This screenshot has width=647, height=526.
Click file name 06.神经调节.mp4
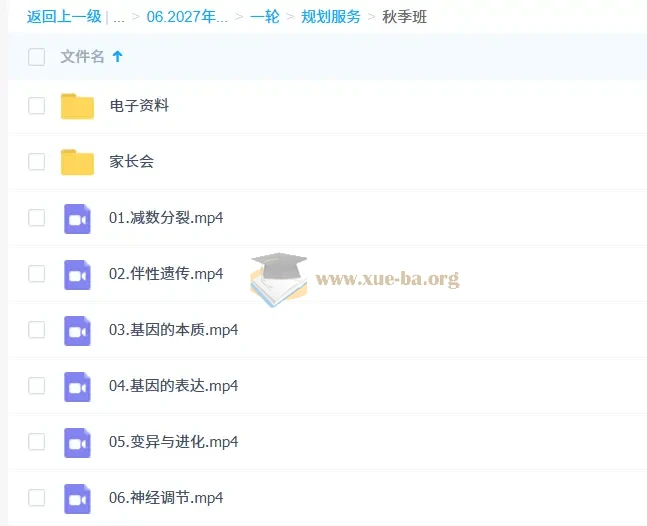166,498
